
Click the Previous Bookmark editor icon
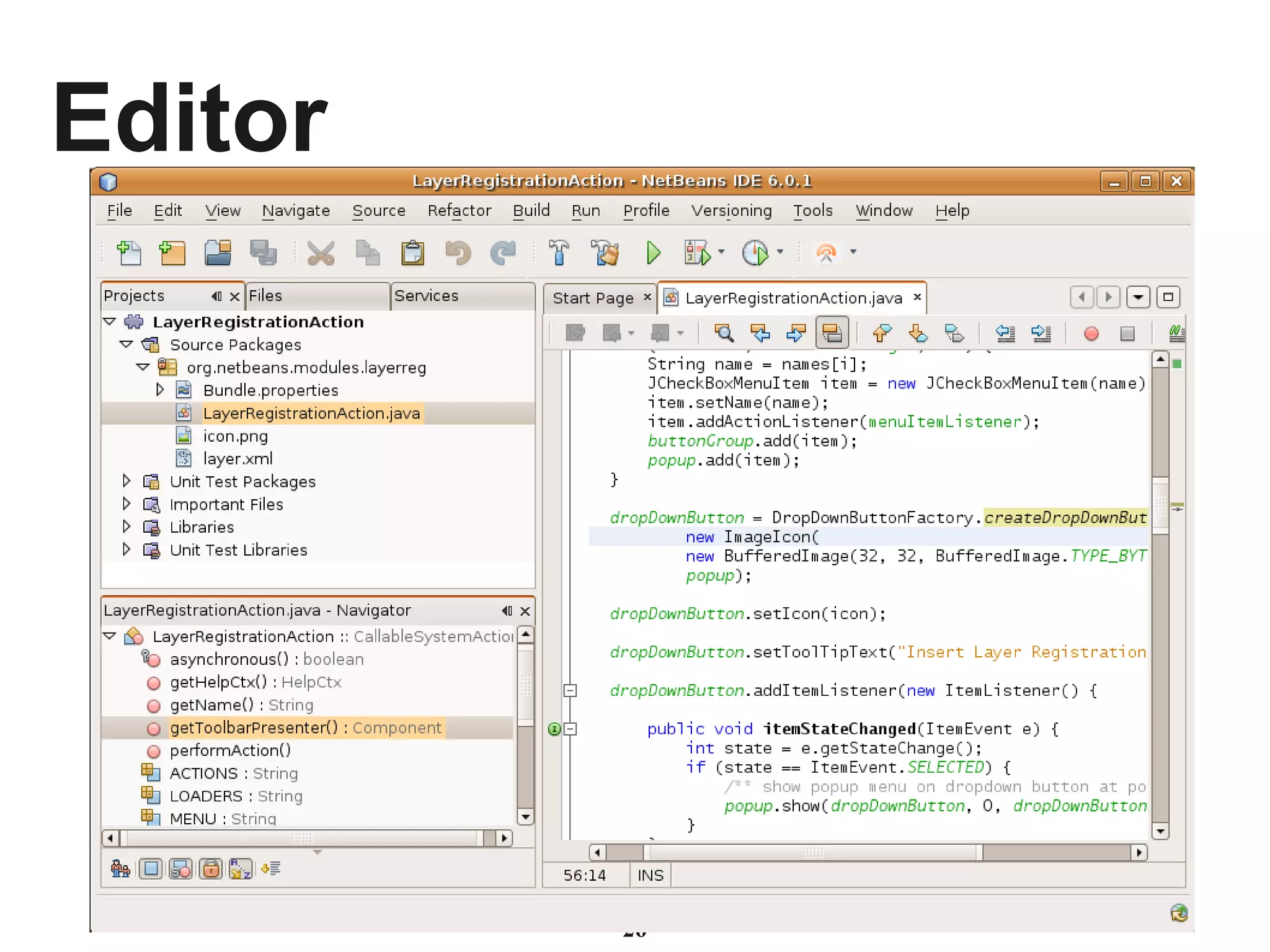882,333
